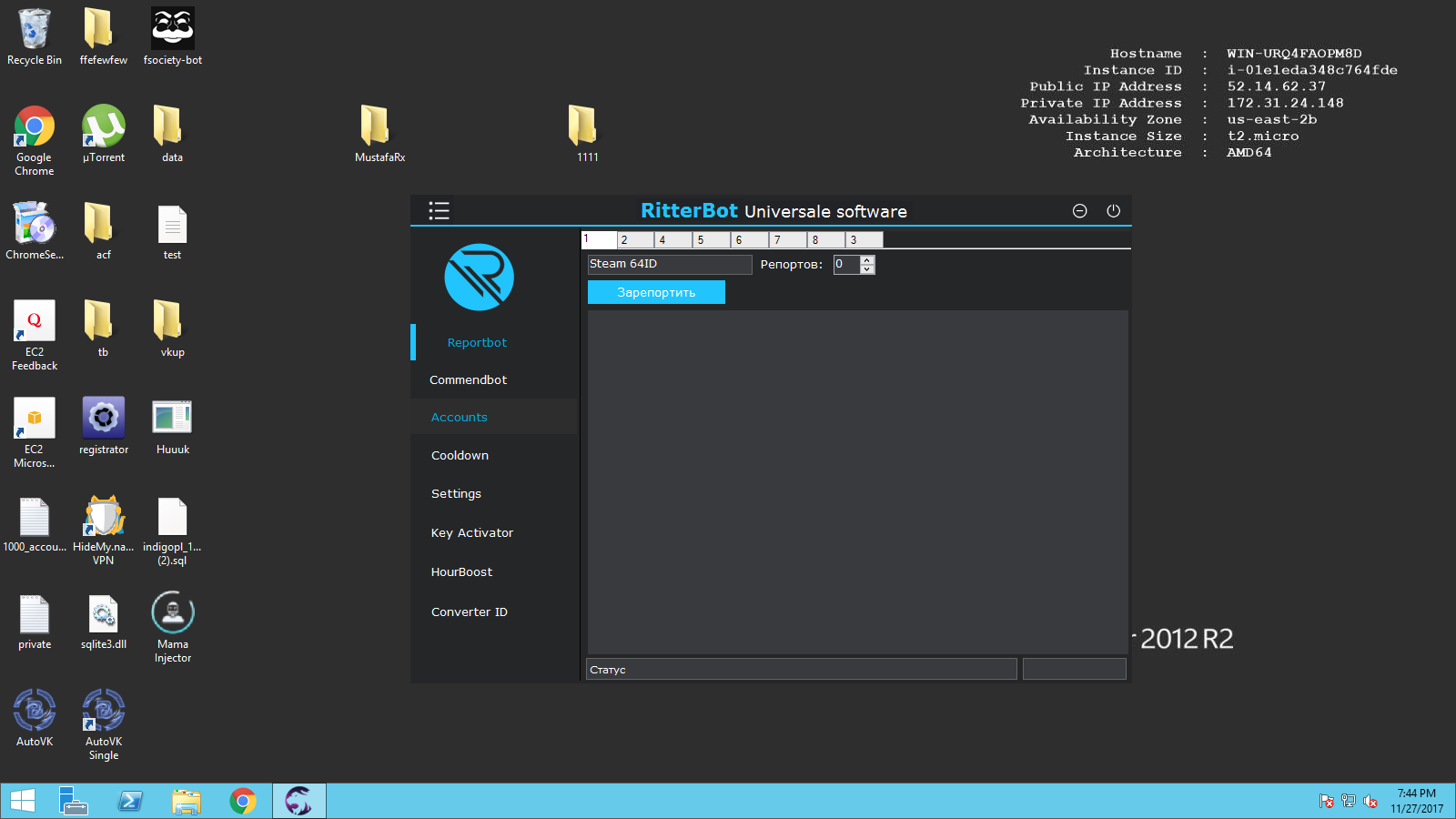Open the Windows Start button

click(23, 801)
